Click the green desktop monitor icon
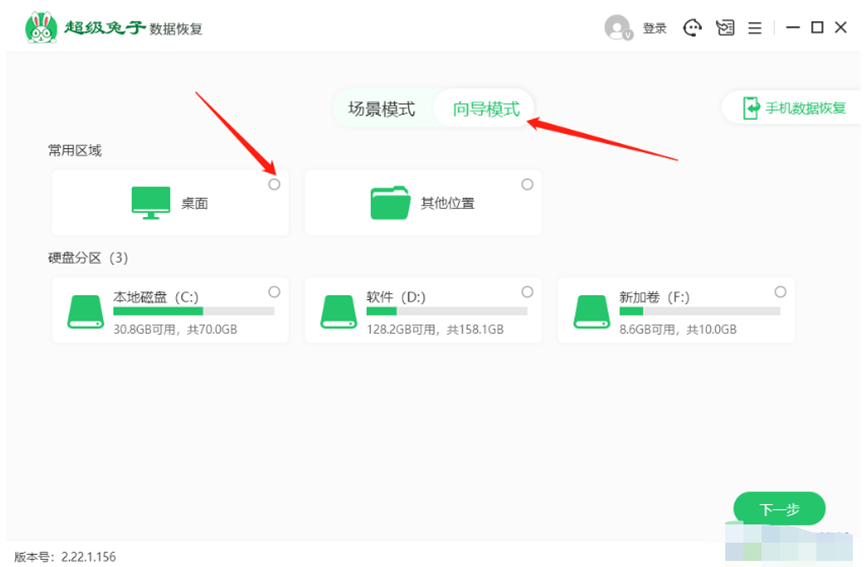865x567 pixels. coord(151,203)
